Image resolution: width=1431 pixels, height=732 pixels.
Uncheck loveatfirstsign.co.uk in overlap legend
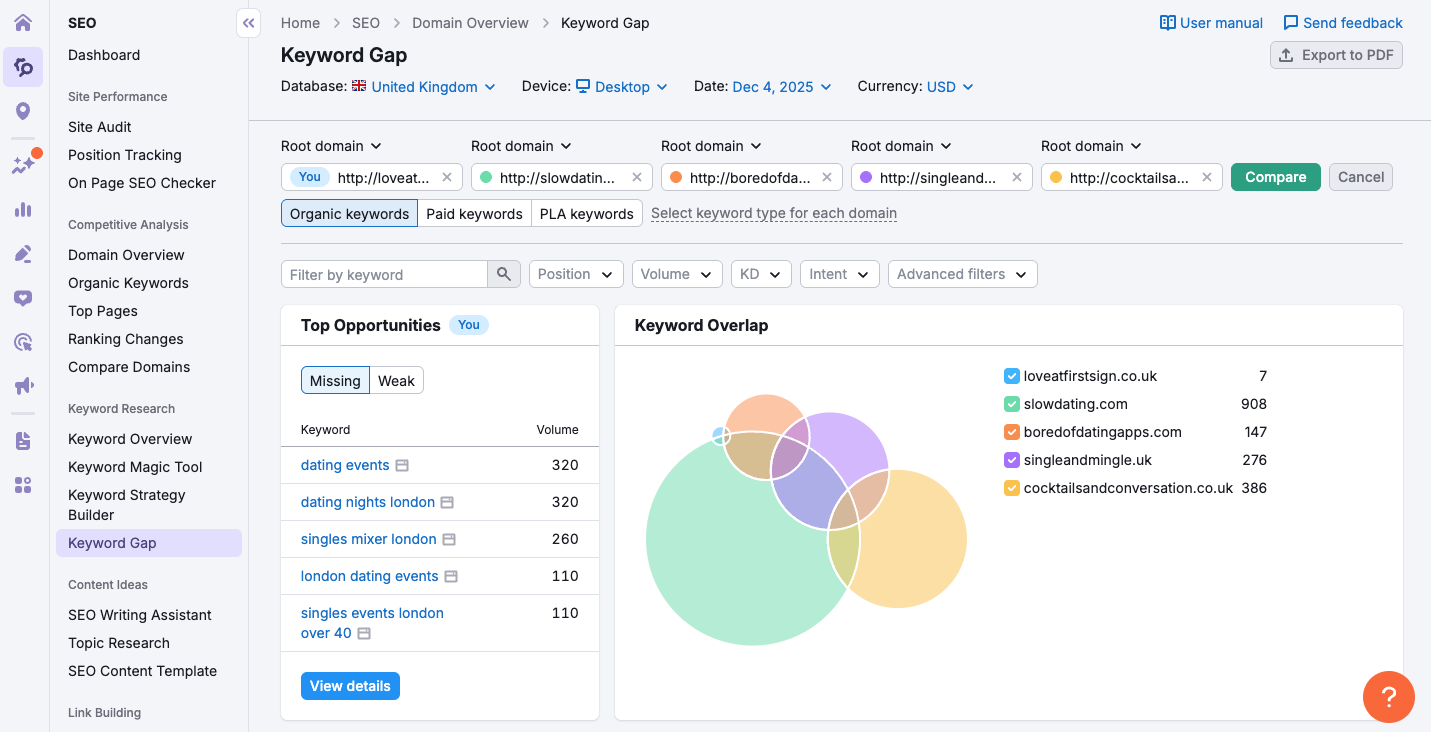(1011, 376)
